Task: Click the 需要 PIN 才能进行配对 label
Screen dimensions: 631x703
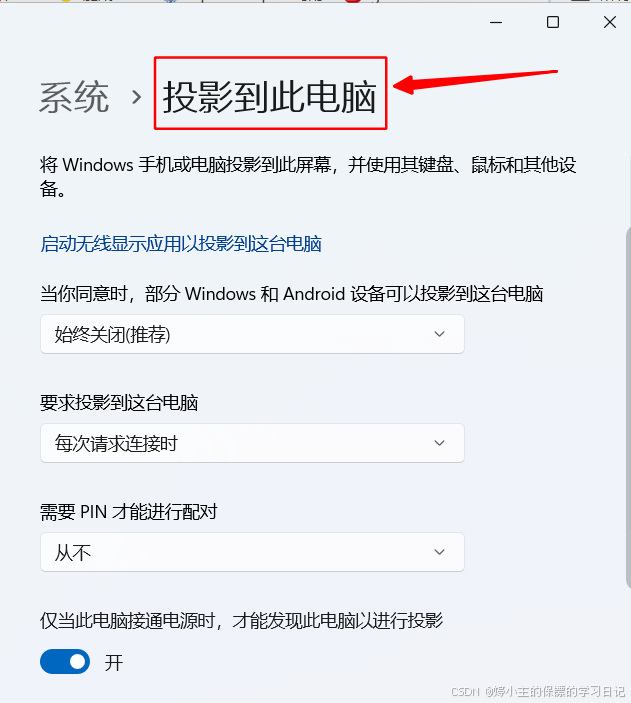Action: pos(128,512)
